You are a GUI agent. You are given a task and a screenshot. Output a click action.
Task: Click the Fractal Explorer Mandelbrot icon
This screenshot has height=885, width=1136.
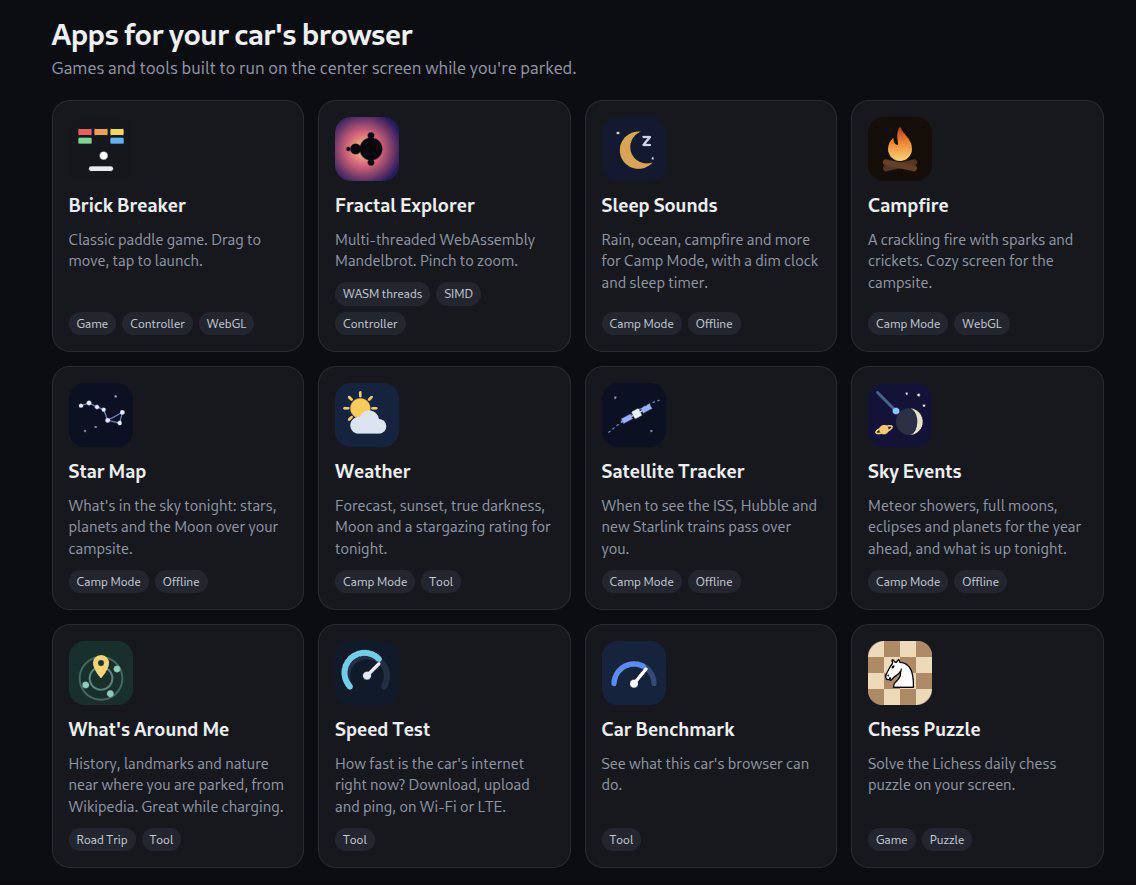tap(367, 148)
